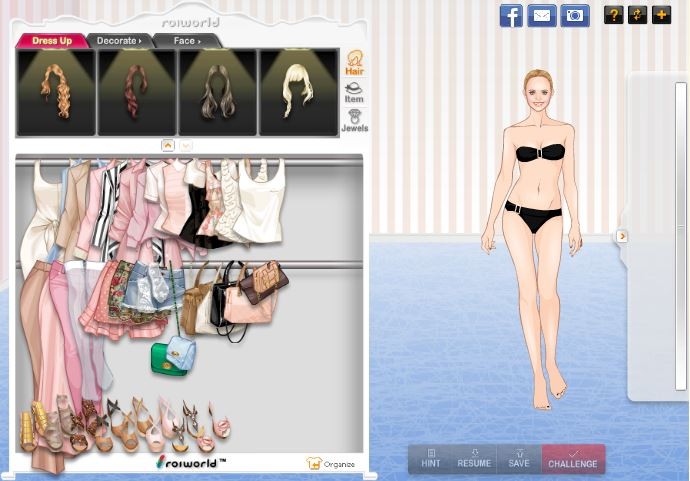The image size is (690, 481).
Task: Open help with the question mark icon
Action: click(614, 15)
